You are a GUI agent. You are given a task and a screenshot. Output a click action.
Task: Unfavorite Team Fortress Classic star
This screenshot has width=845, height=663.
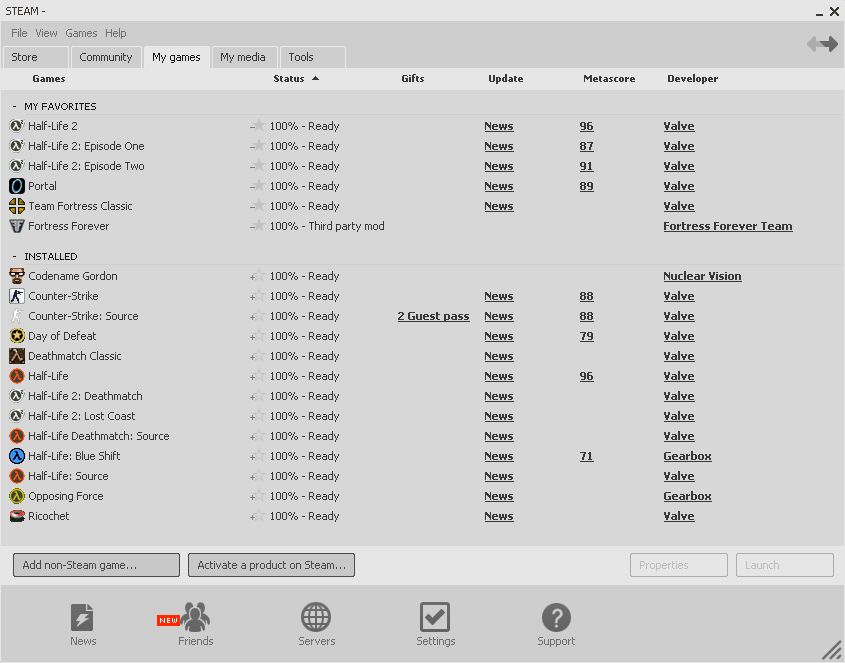[257, 206]
